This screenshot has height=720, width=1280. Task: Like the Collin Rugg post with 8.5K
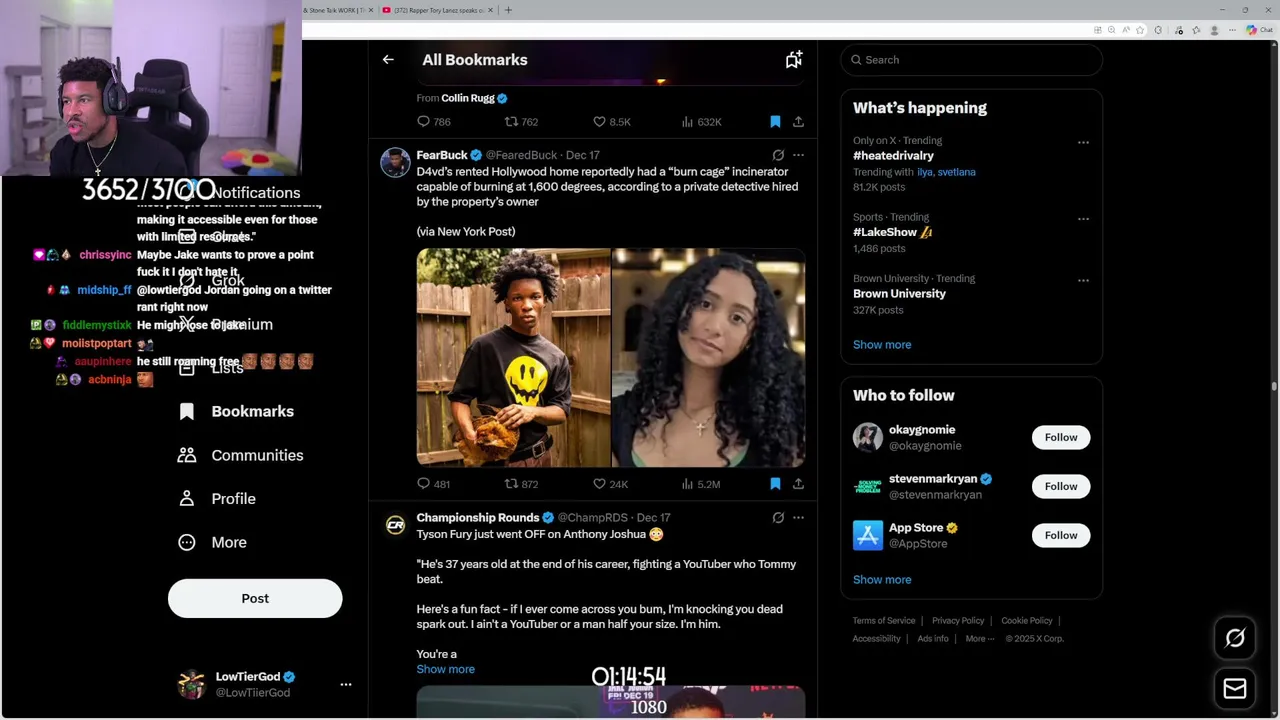(x=611, y=122)
